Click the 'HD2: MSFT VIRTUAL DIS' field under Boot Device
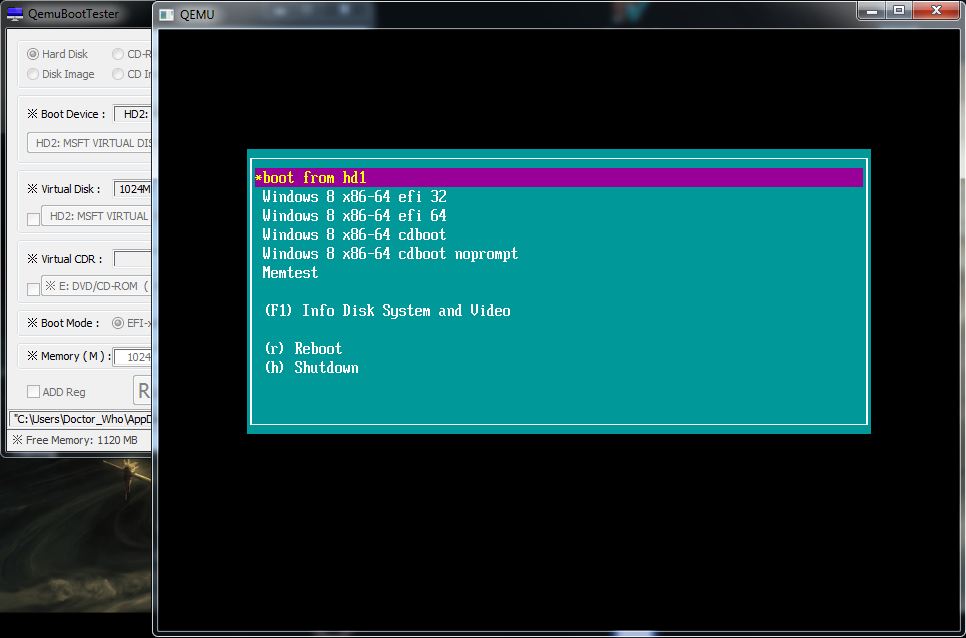 (x=90, y=143)
